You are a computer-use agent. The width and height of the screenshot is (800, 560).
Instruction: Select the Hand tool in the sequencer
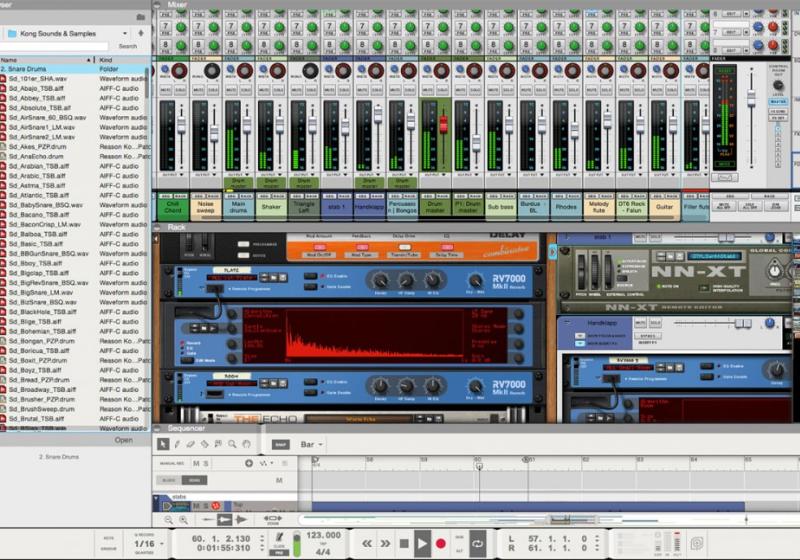tap(246, 444)
